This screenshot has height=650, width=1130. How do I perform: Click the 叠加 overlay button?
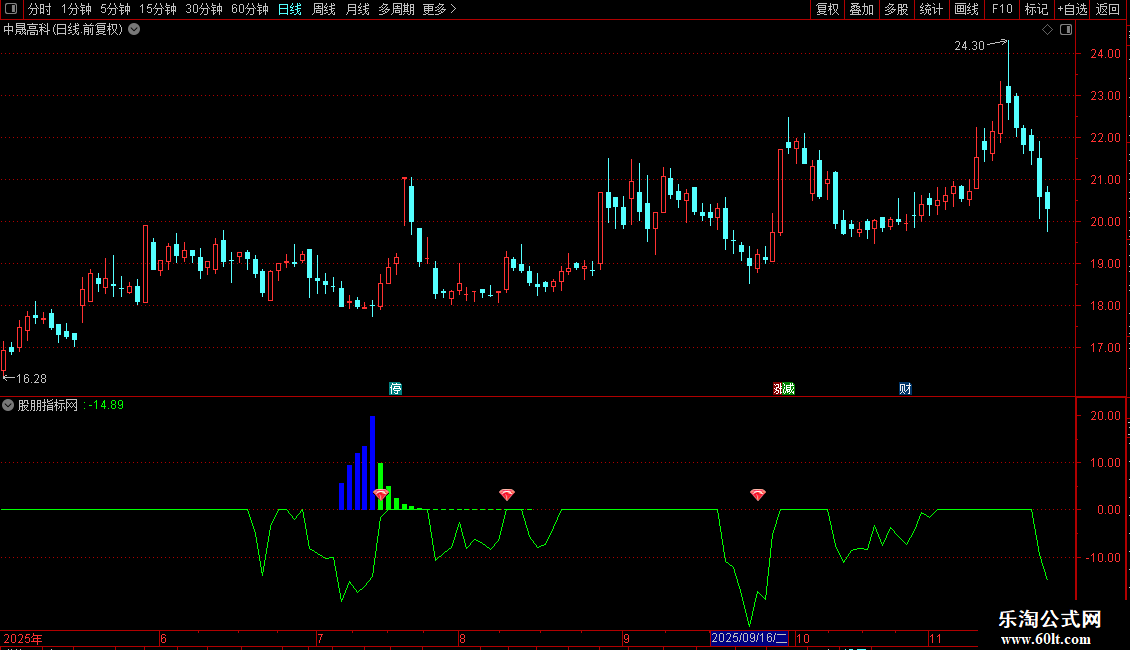[861, 9]
